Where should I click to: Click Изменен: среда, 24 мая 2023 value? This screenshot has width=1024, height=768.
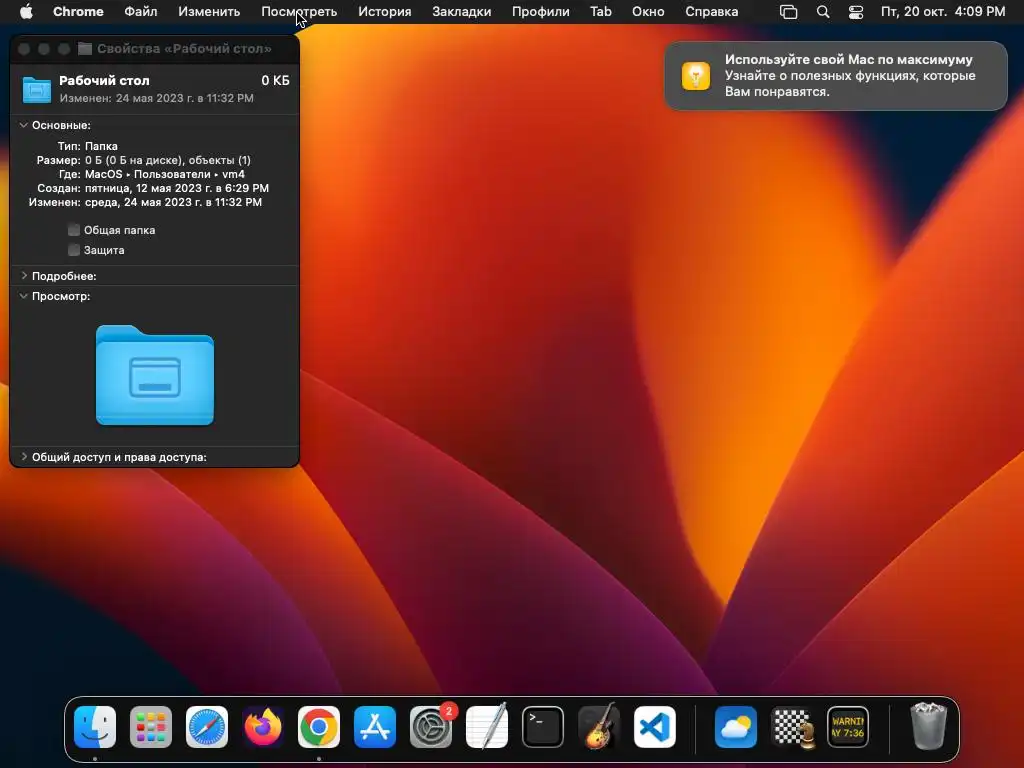click(x=174, y=202)
